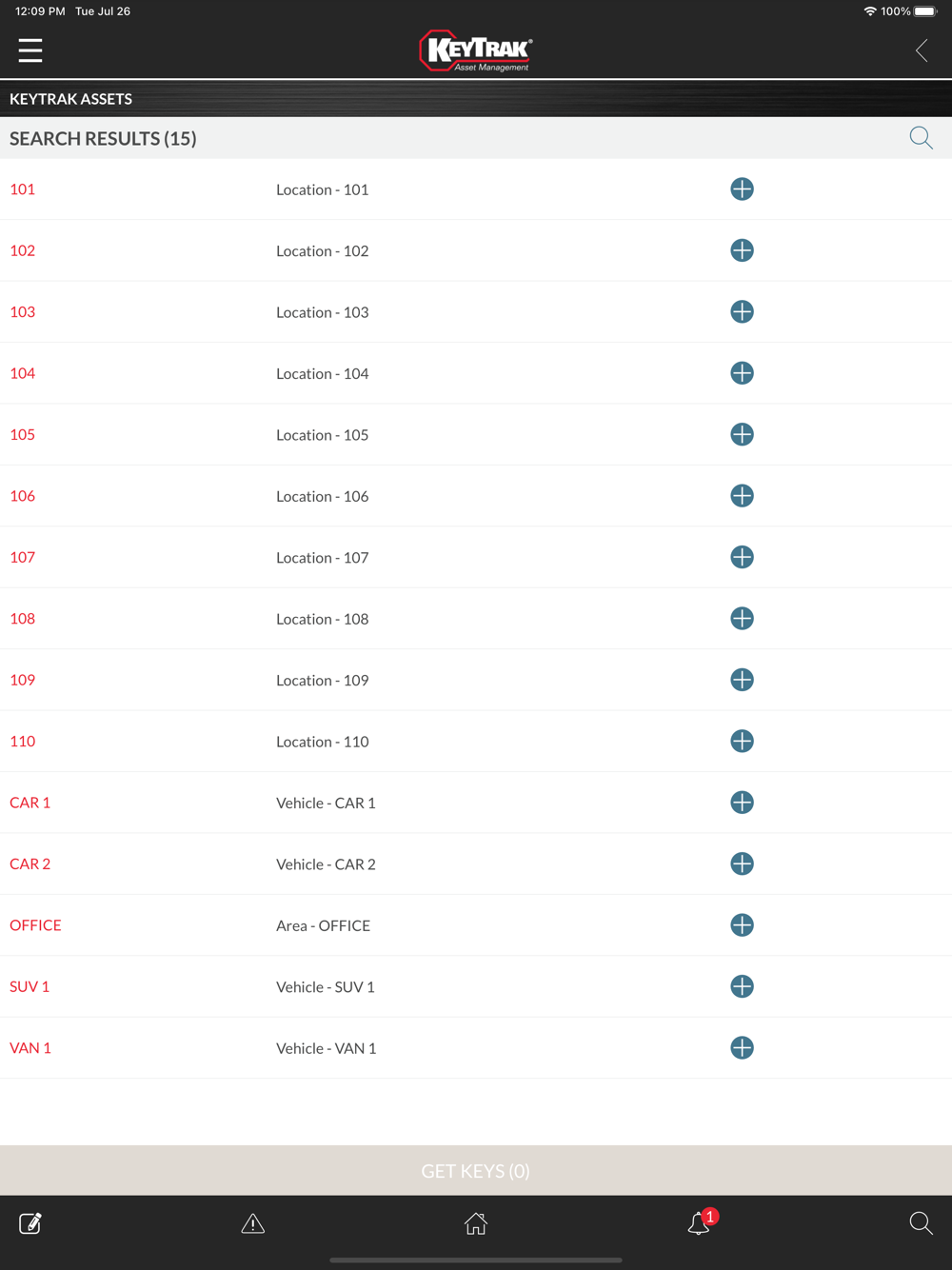Tap search icon in bottom bar

[x=921, y=1223]
